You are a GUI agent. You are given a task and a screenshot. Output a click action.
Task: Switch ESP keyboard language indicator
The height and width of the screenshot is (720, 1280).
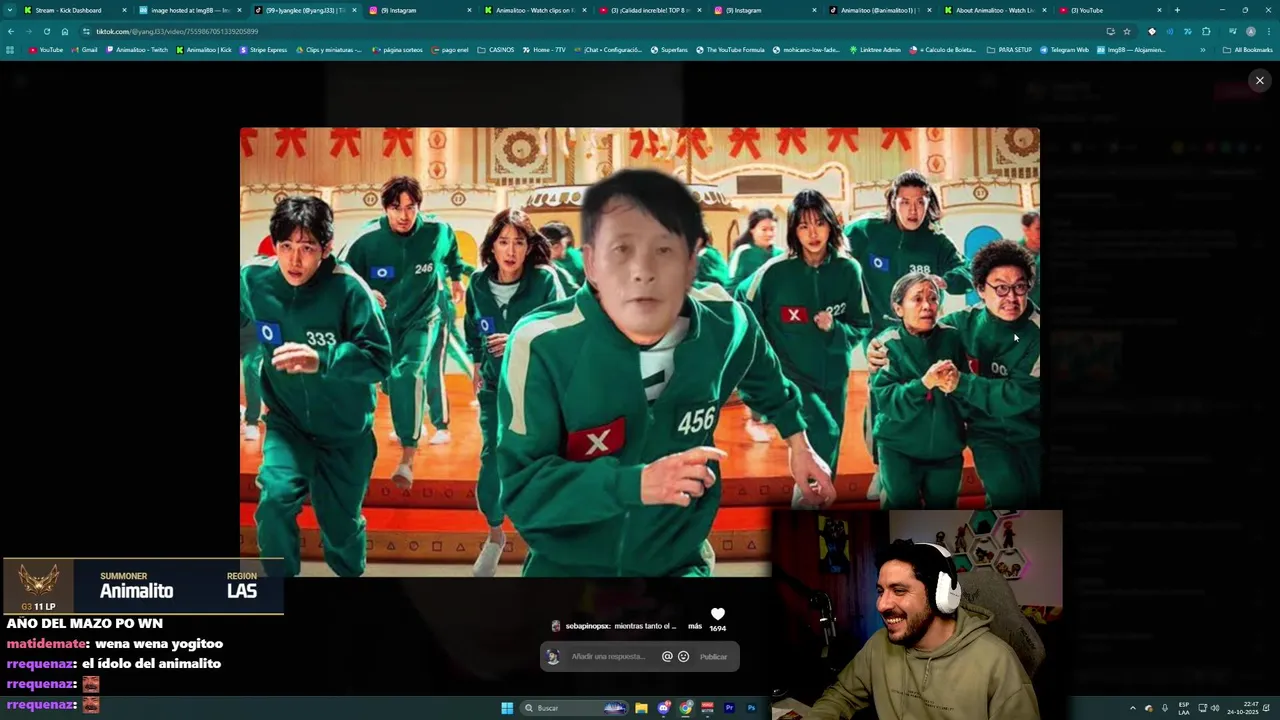pyautogui.click(x=1184, y=708)
